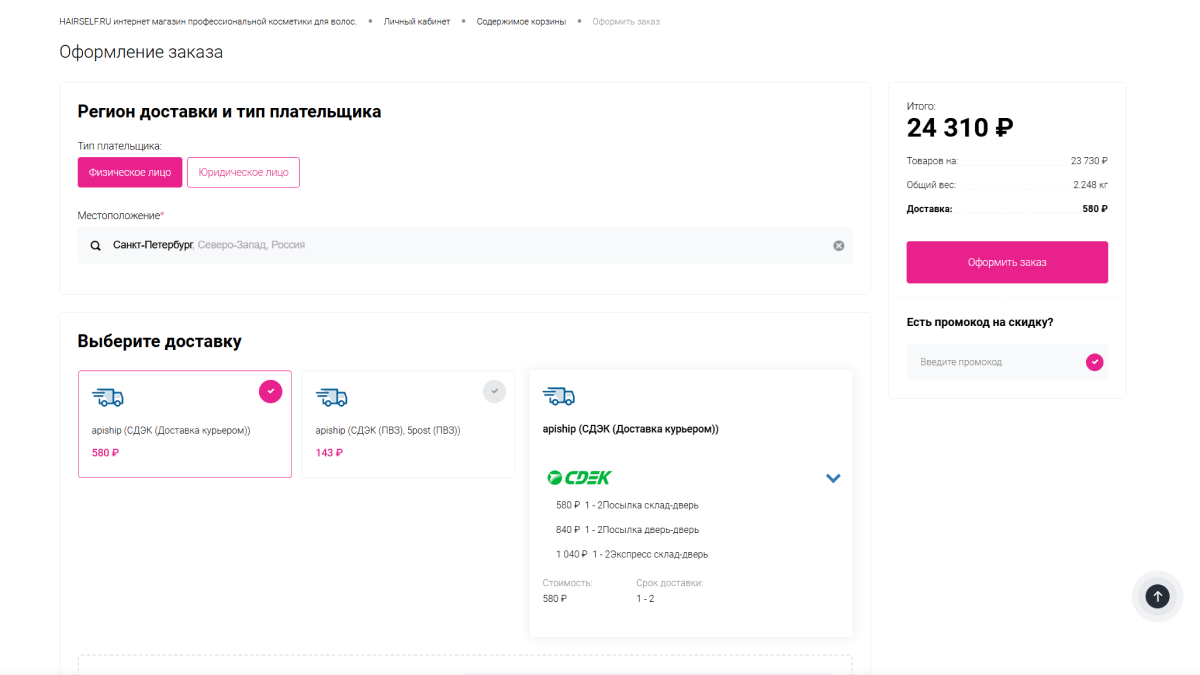
Task: Click truck icon on ПВЗ delivery card
Action: click(332, 397)
